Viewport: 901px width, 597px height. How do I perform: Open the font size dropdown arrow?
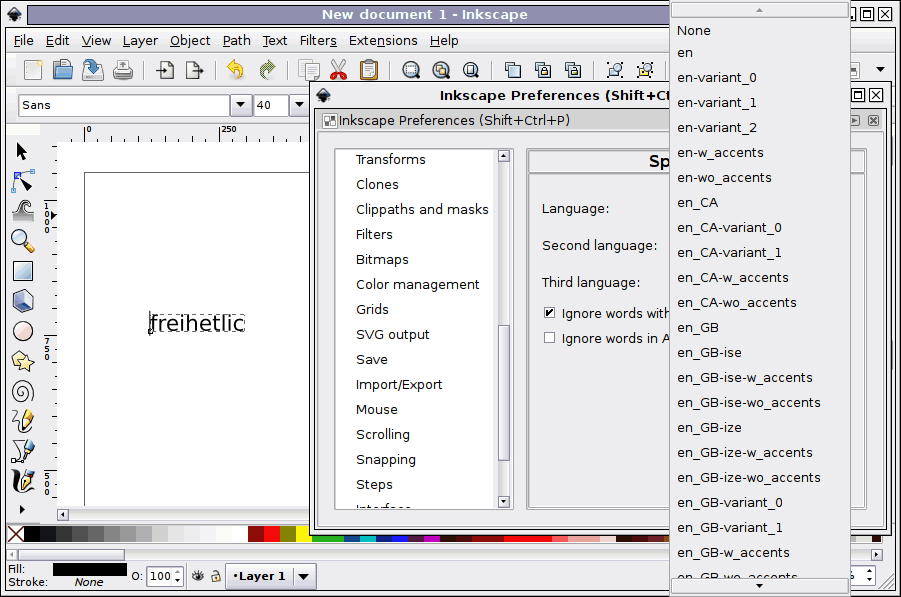point(299,105)
